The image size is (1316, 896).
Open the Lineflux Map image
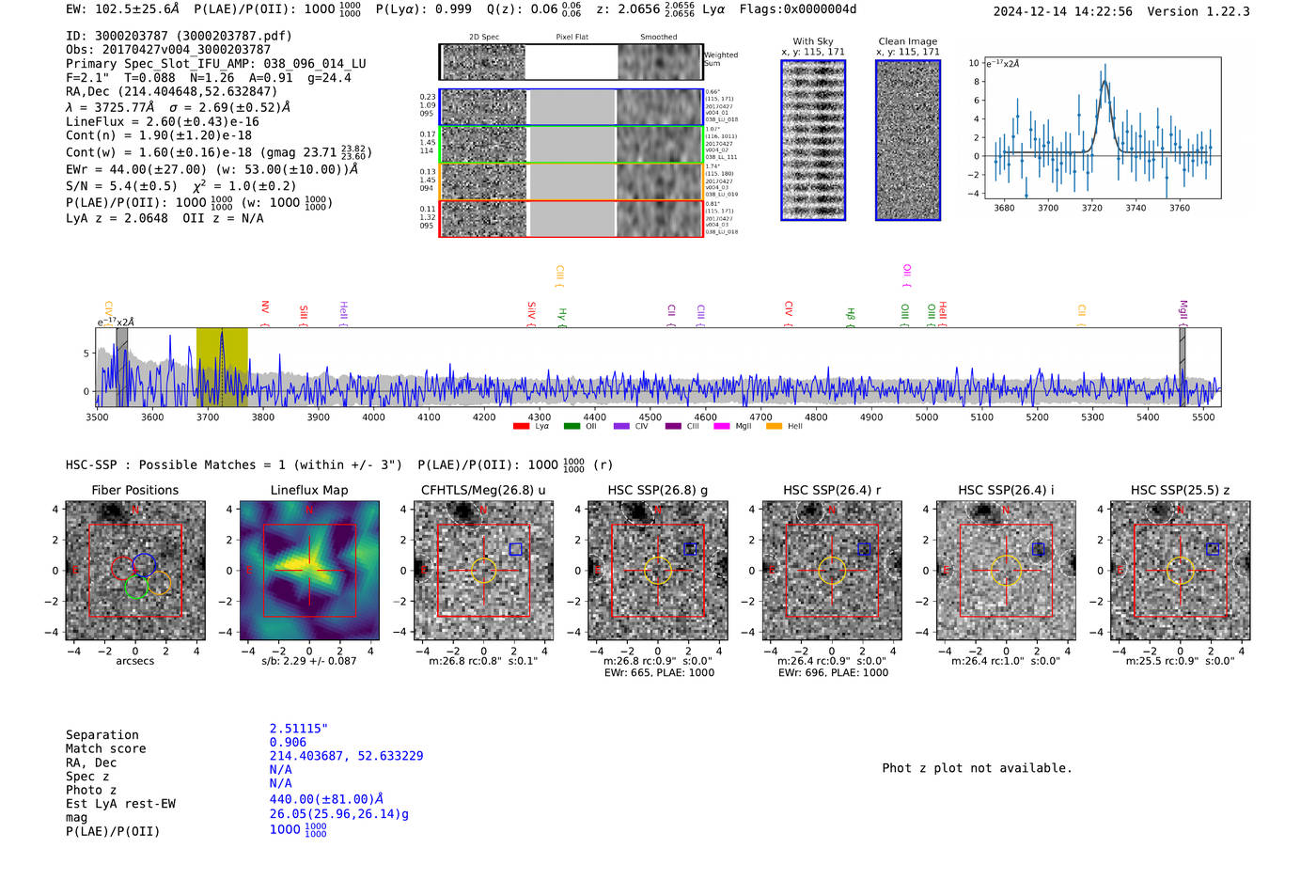coord(309,570)
